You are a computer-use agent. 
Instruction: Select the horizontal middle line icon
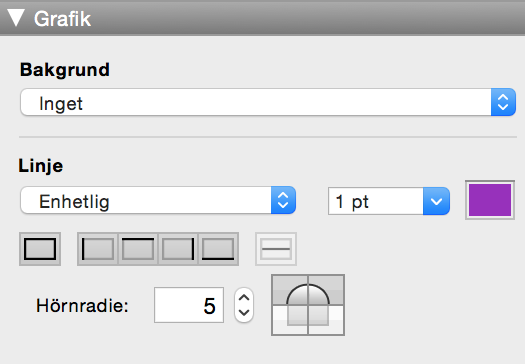pyautogui.click(x=276, y=249)
